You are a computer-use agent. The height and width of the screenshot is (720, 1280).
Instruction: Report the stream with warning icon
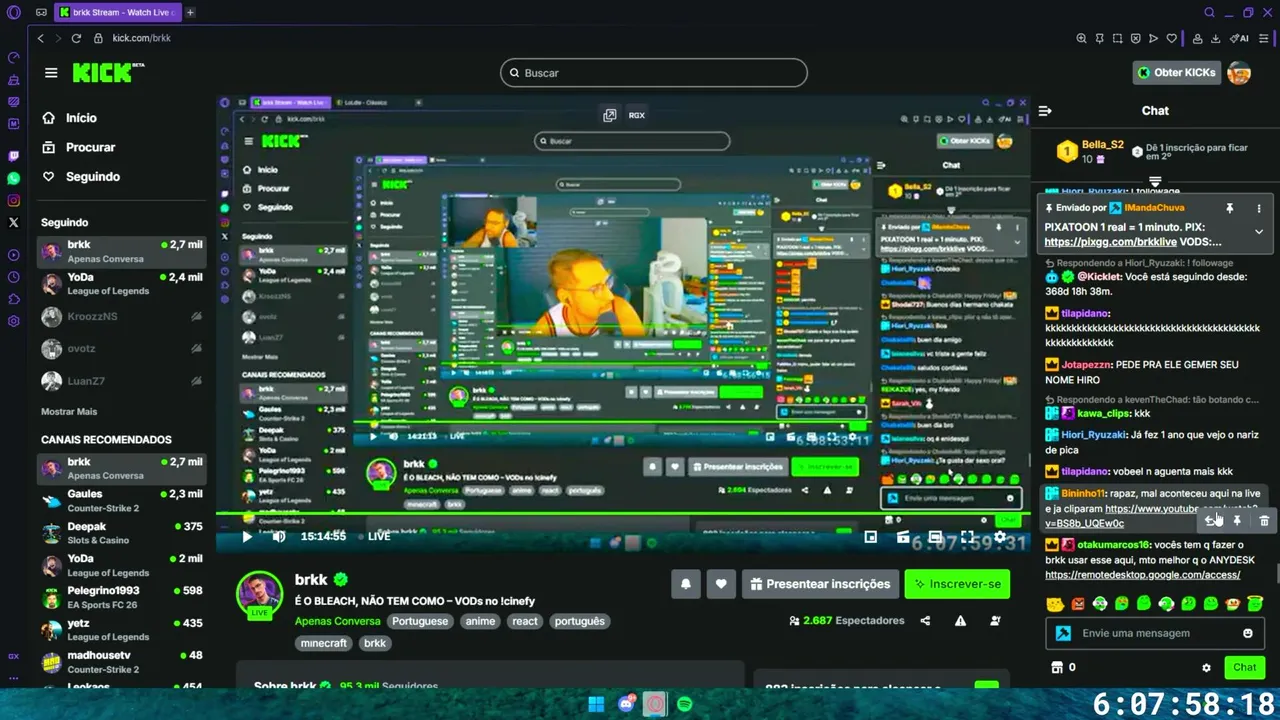point(960,621)
